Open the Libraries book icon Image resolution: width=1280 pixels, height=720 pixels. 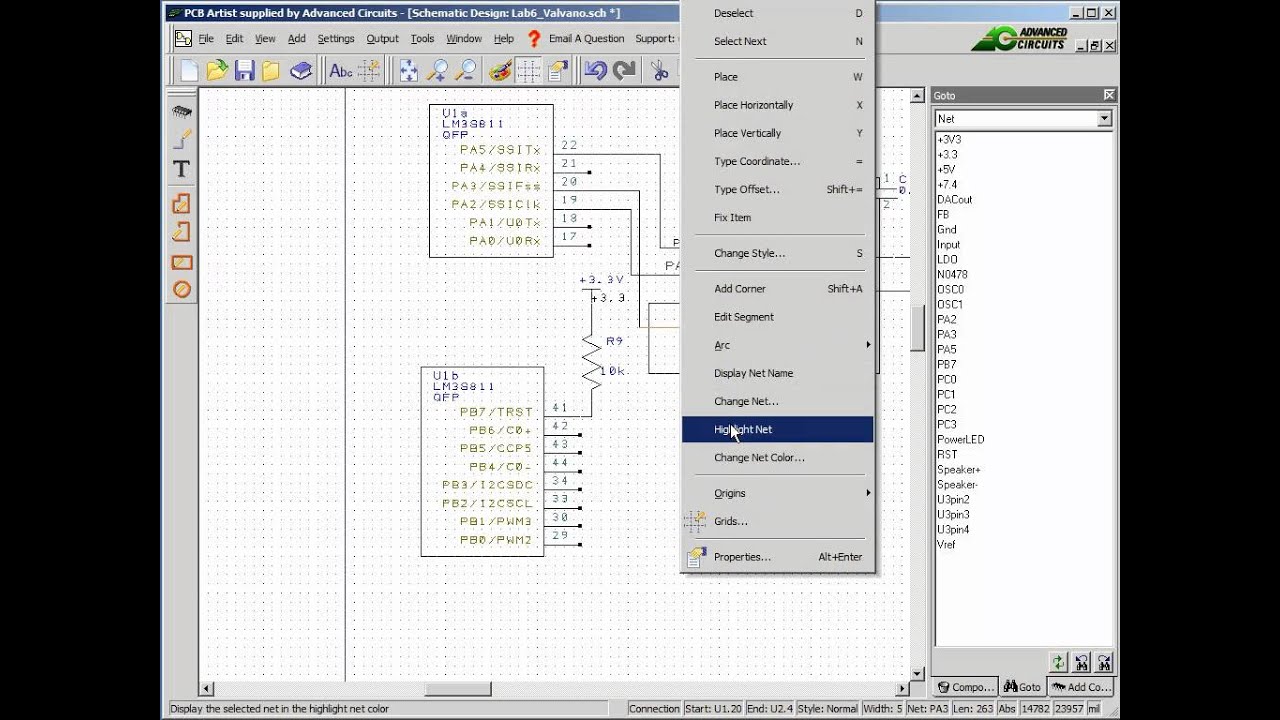[x=301, y=70]
